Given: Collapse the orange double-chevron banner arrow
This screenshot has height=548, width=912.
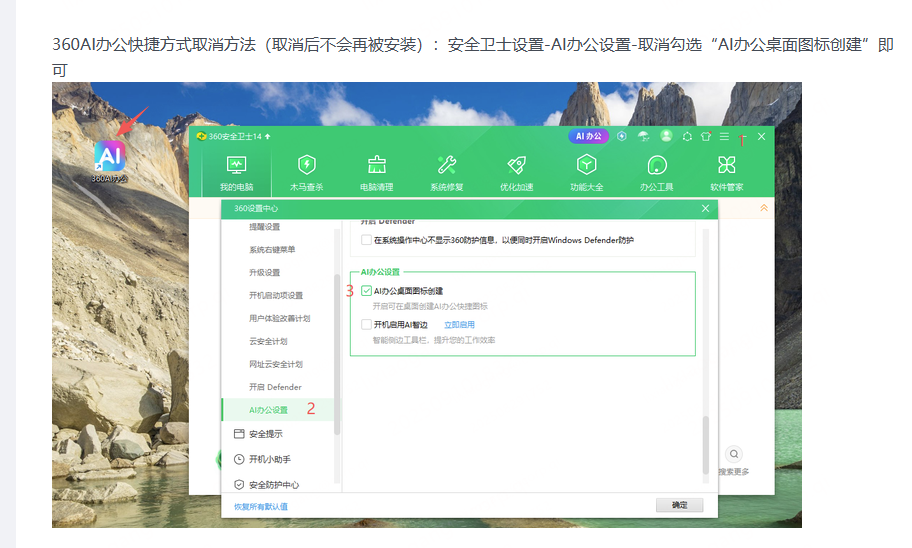Looking at the screenshot, I should pos(764,208).
